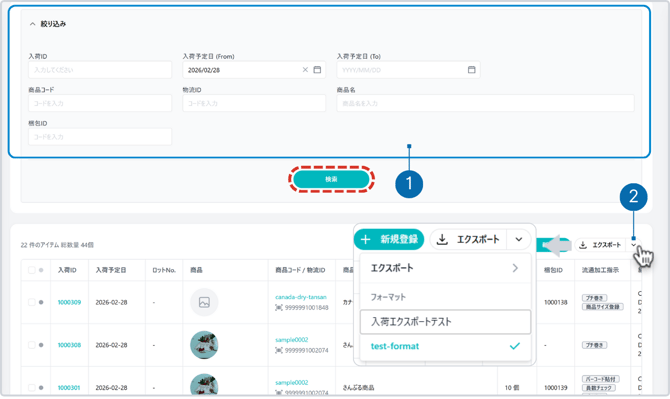Click the 流通加工指示 column header
Screen dimensions: 670x399
[x=600, y=270]
